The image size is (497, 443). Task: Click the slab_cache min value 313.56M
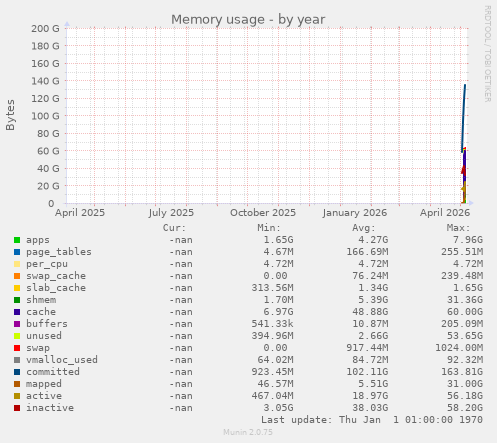[x=272, y=288]
